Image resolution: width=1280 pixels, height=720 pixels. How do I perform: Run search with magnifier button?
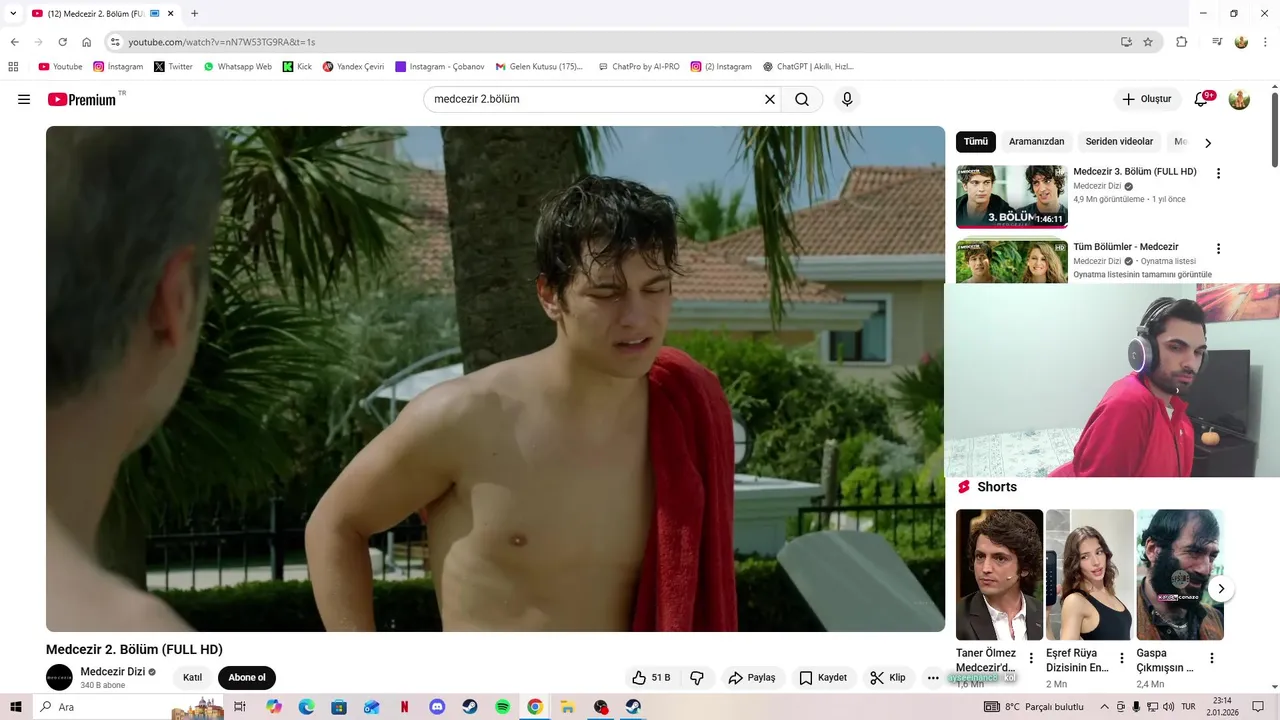(802, 99)
